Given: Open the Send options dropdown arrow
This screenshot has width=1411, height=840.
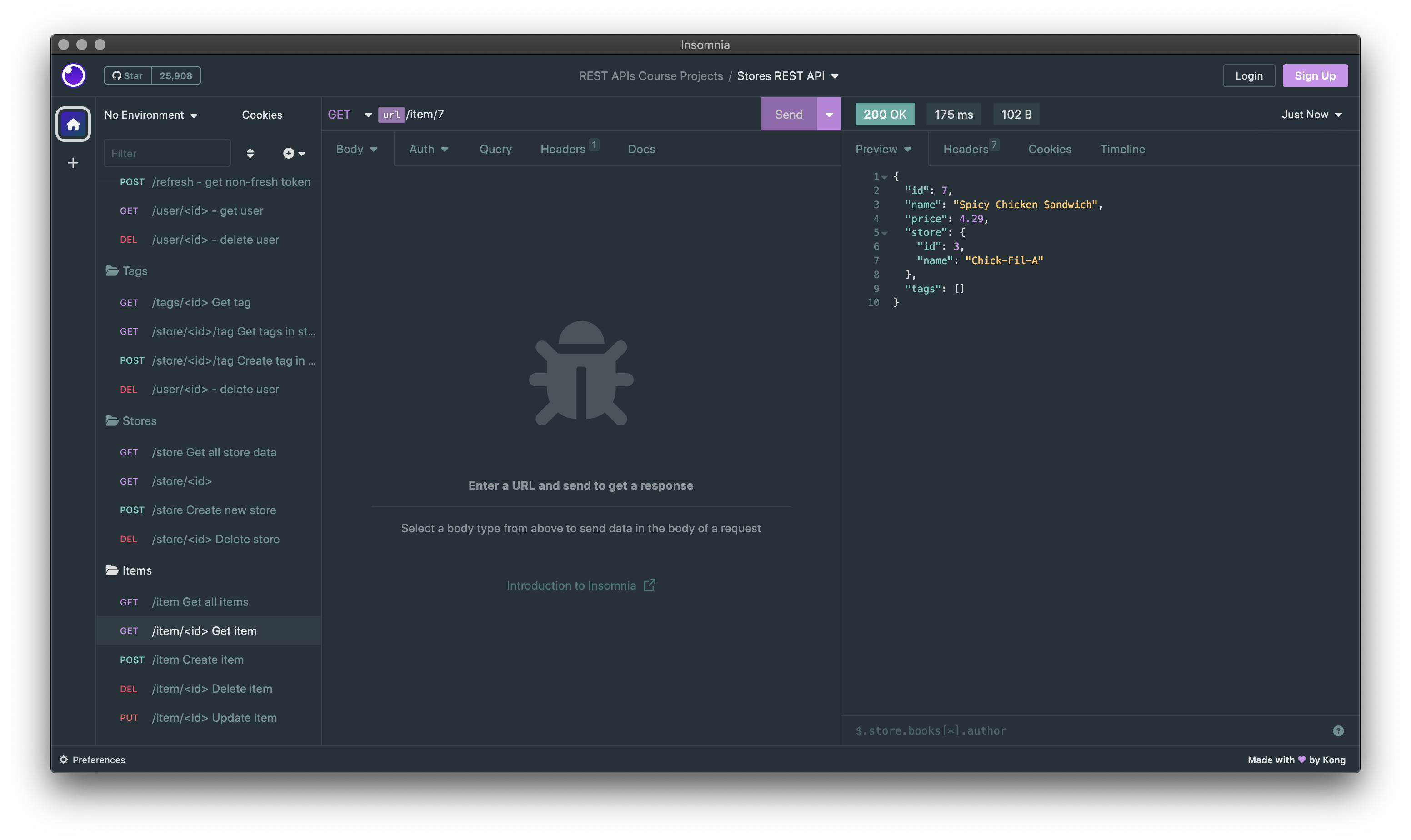Looking at the screenshot, I should 829,115.
